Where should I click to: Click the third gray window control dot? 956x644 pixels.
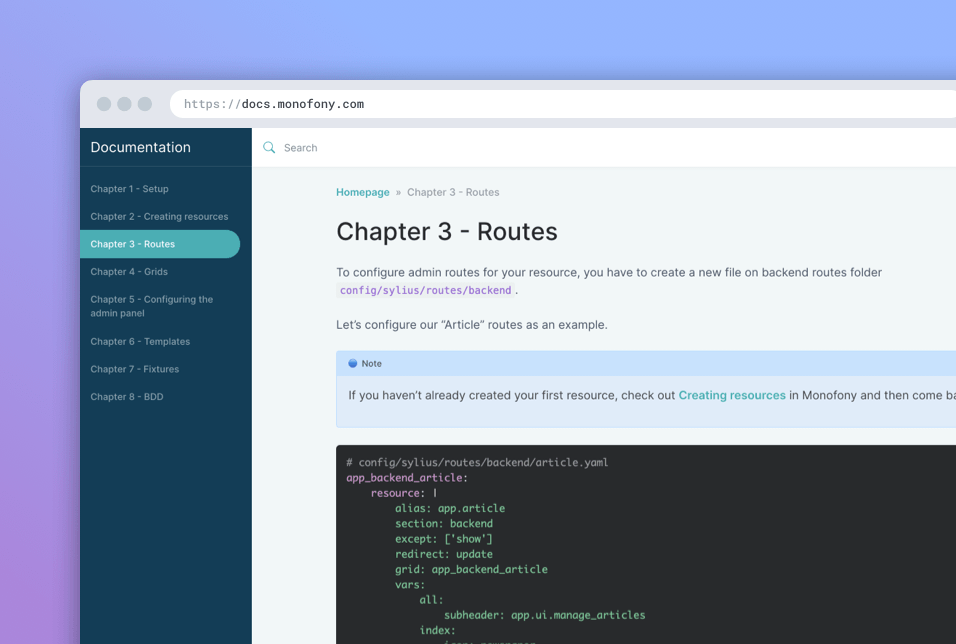(144, 104)
